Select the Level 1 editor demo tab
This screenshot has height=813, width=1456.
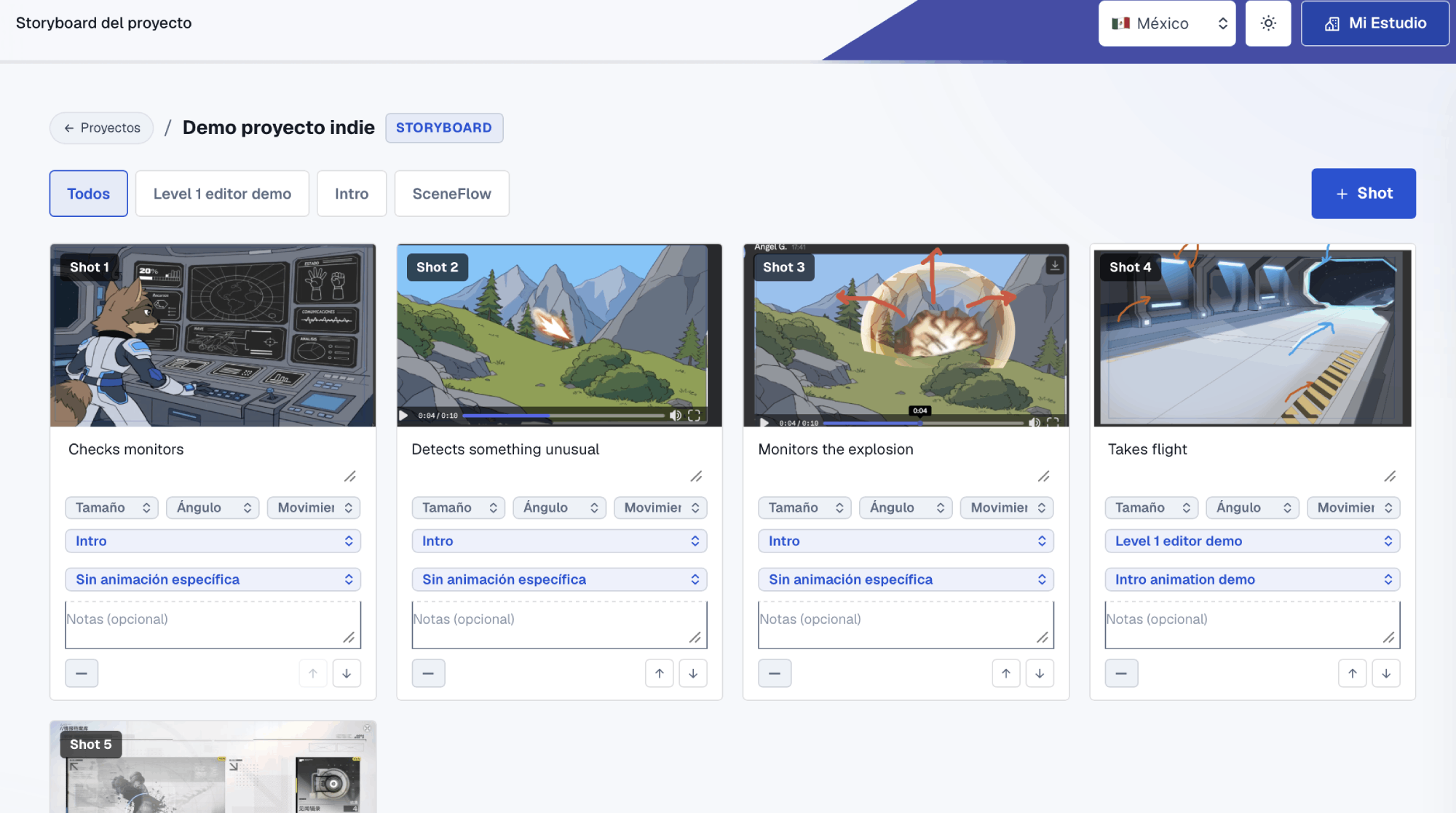click(222, 194)
